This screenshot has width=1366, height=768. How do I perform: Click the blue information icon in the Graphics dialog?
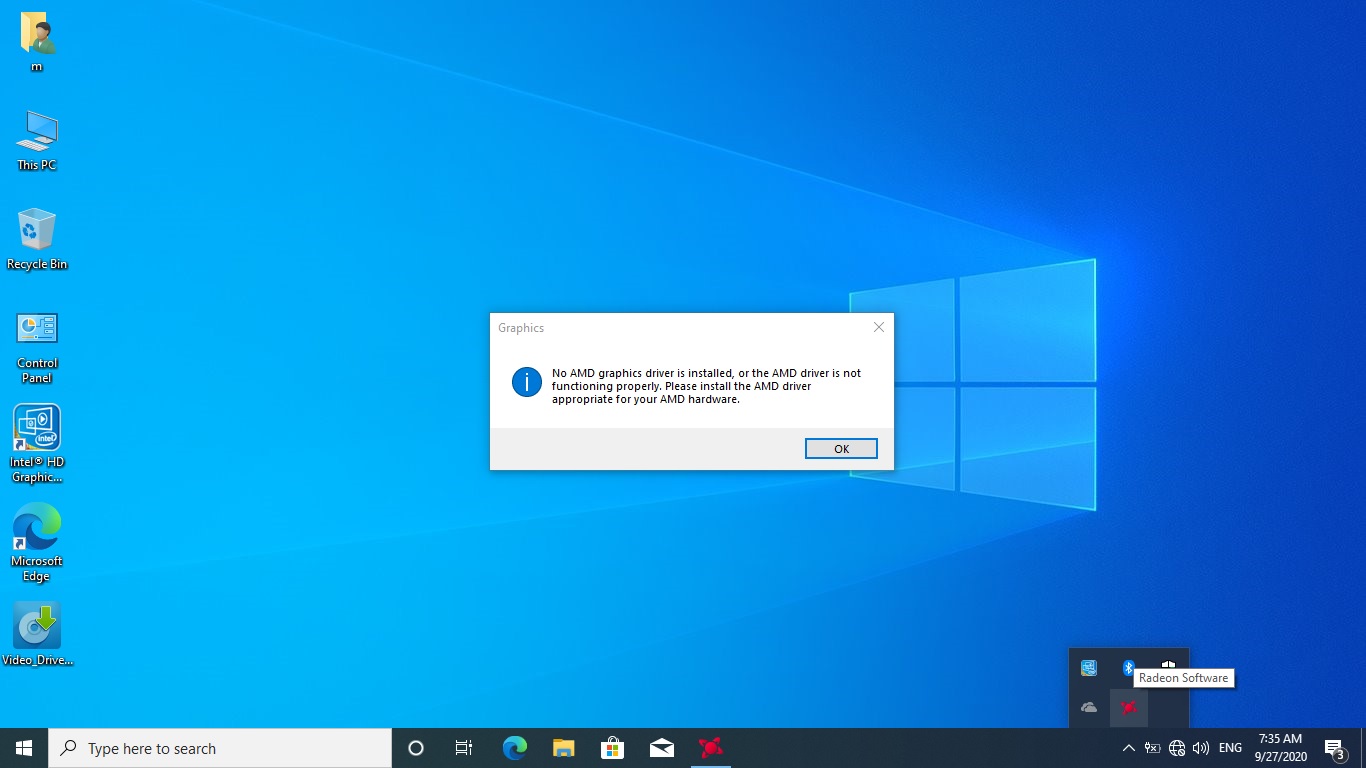coord(527,381)
